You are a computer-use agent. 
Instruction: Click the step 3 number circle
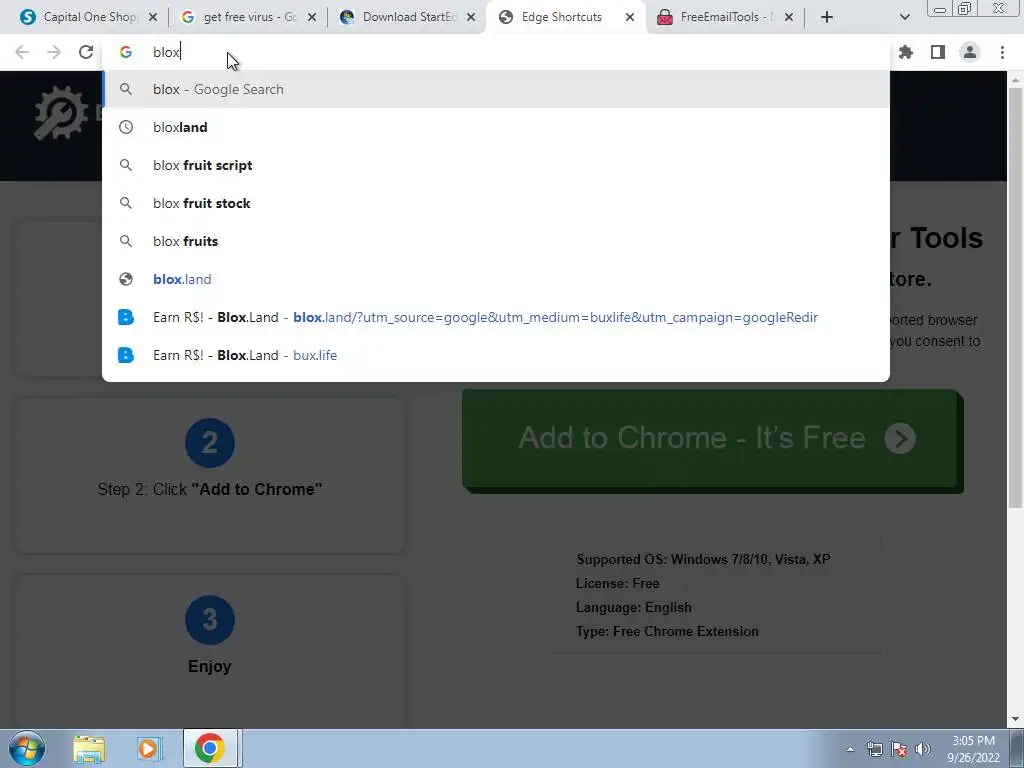pos(210,620)
